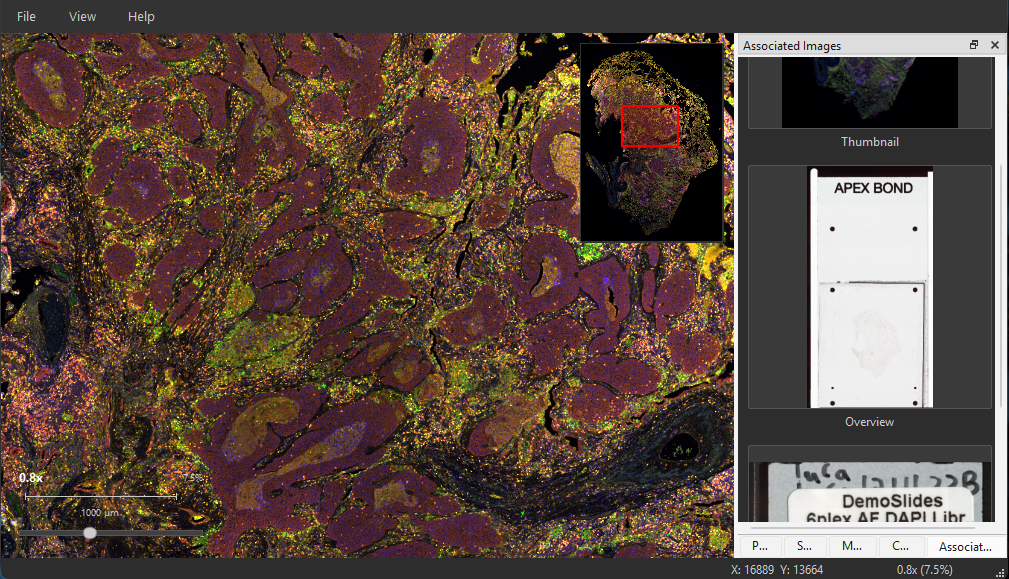Select the Associat... tab

(965, 546)
